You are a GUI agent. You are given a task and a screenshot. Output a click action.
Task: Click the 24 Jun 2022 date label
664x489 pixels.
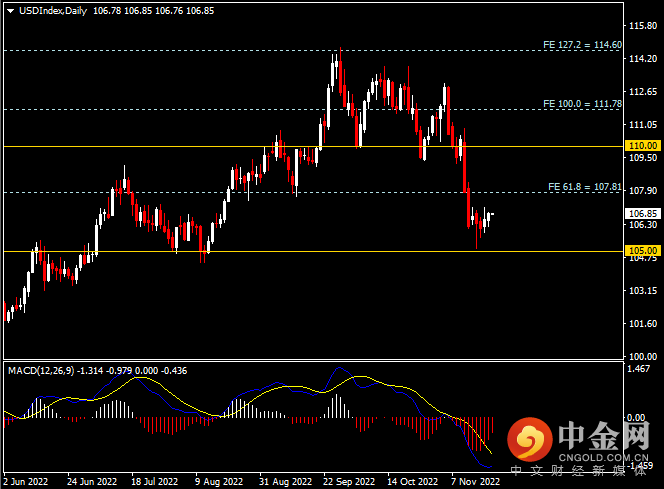[92, 482]
